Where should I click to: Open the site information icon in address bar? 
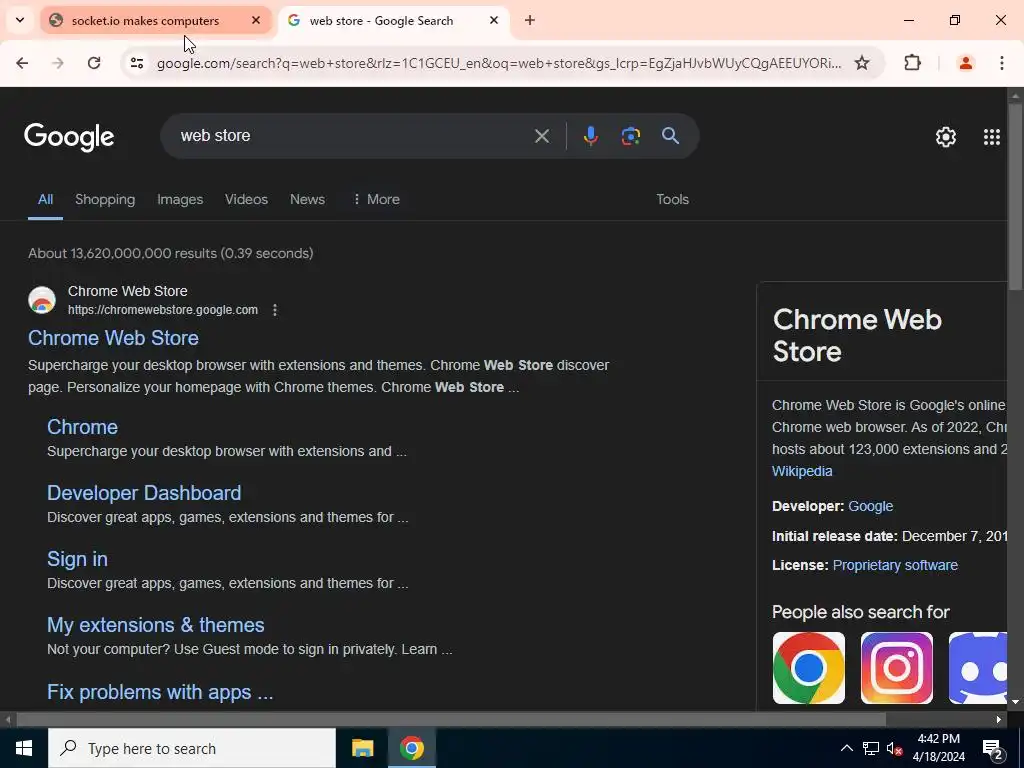point(136,63)
